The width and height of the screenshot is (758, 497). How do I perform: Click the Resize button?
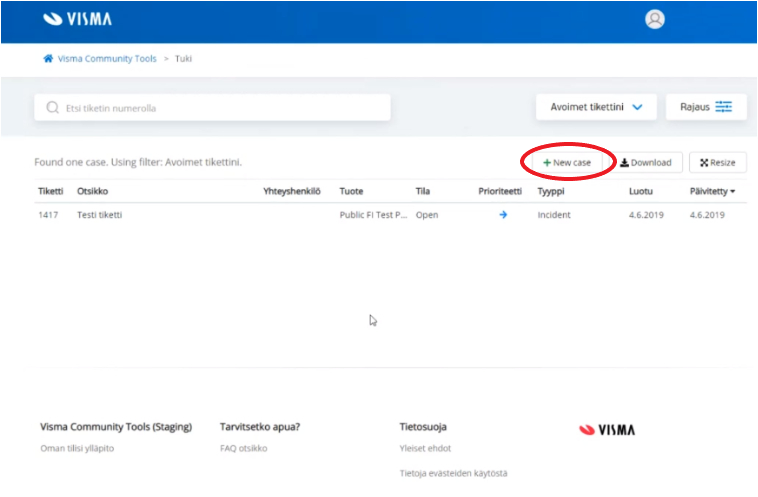(718, 162)
